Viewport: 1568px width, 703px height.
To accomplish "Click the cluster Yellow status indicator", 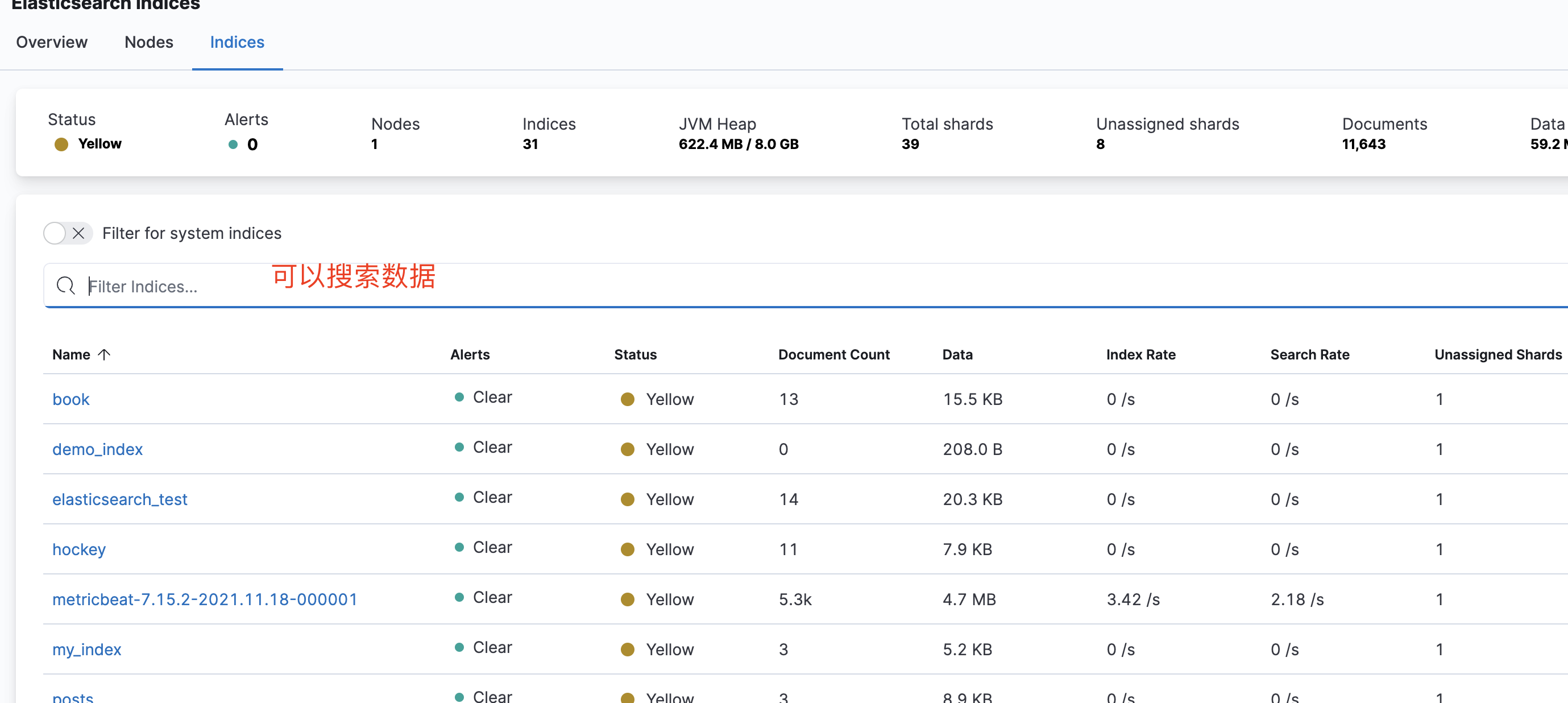I will [x=88, y=144].
